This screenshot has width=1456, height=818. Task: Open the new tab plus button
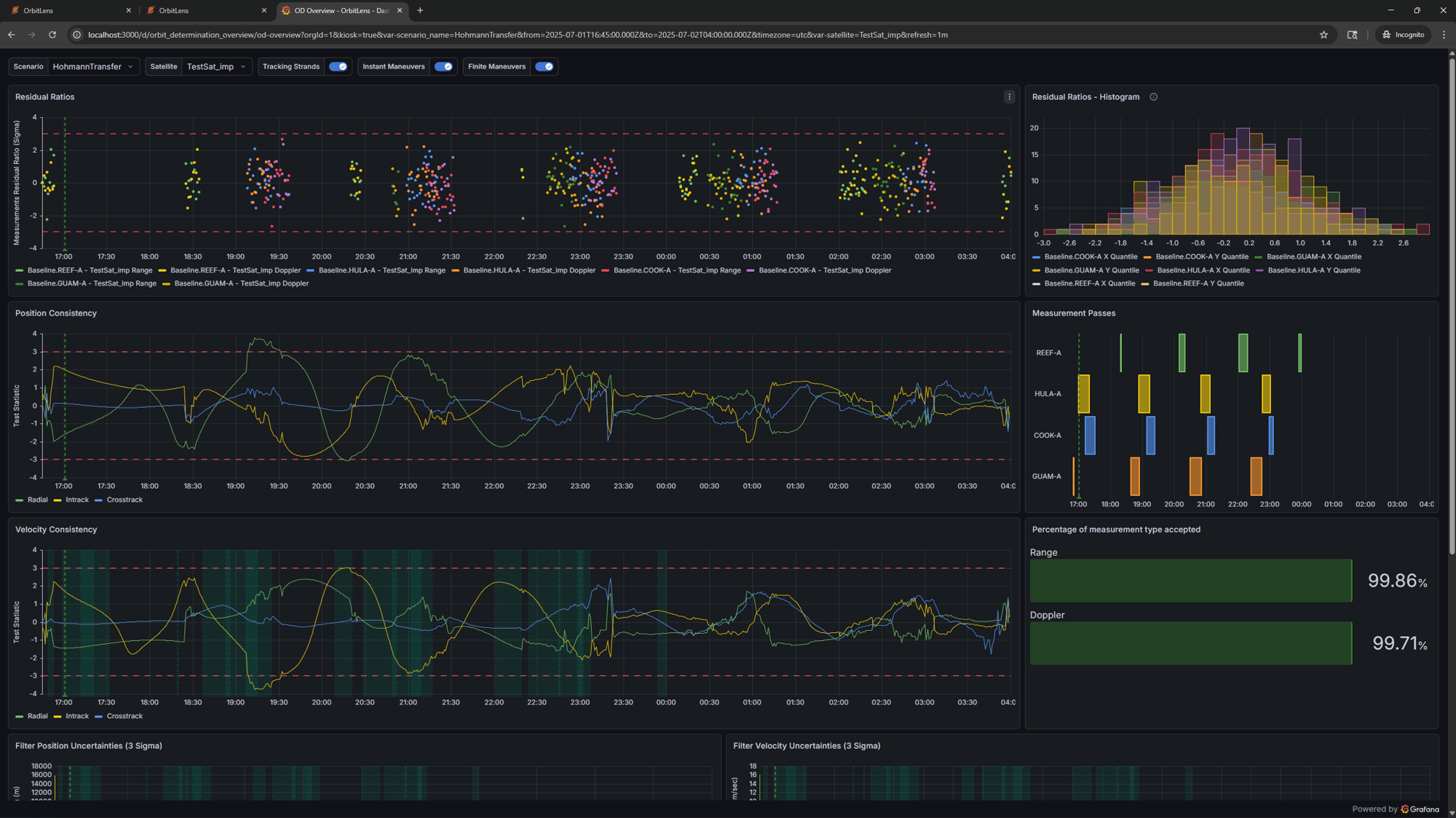coord(420,10)
